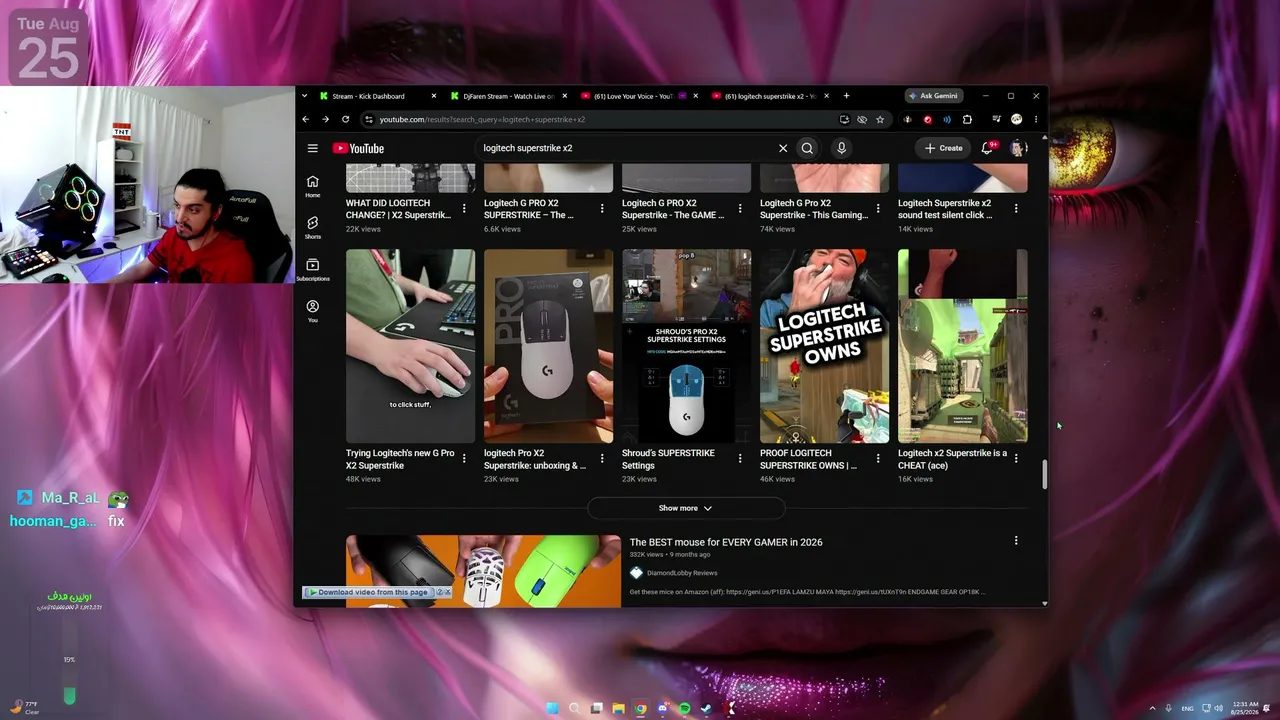Open the YouTube account avatar menu
The image size is (1280, 720).
(1018, 148)
